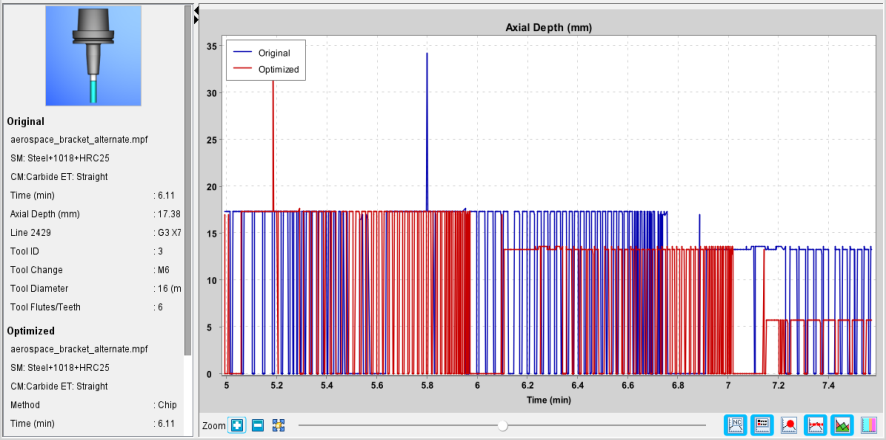Toggle the NC label chart icon
886x440 pixels.
click(x=735, y=424)
